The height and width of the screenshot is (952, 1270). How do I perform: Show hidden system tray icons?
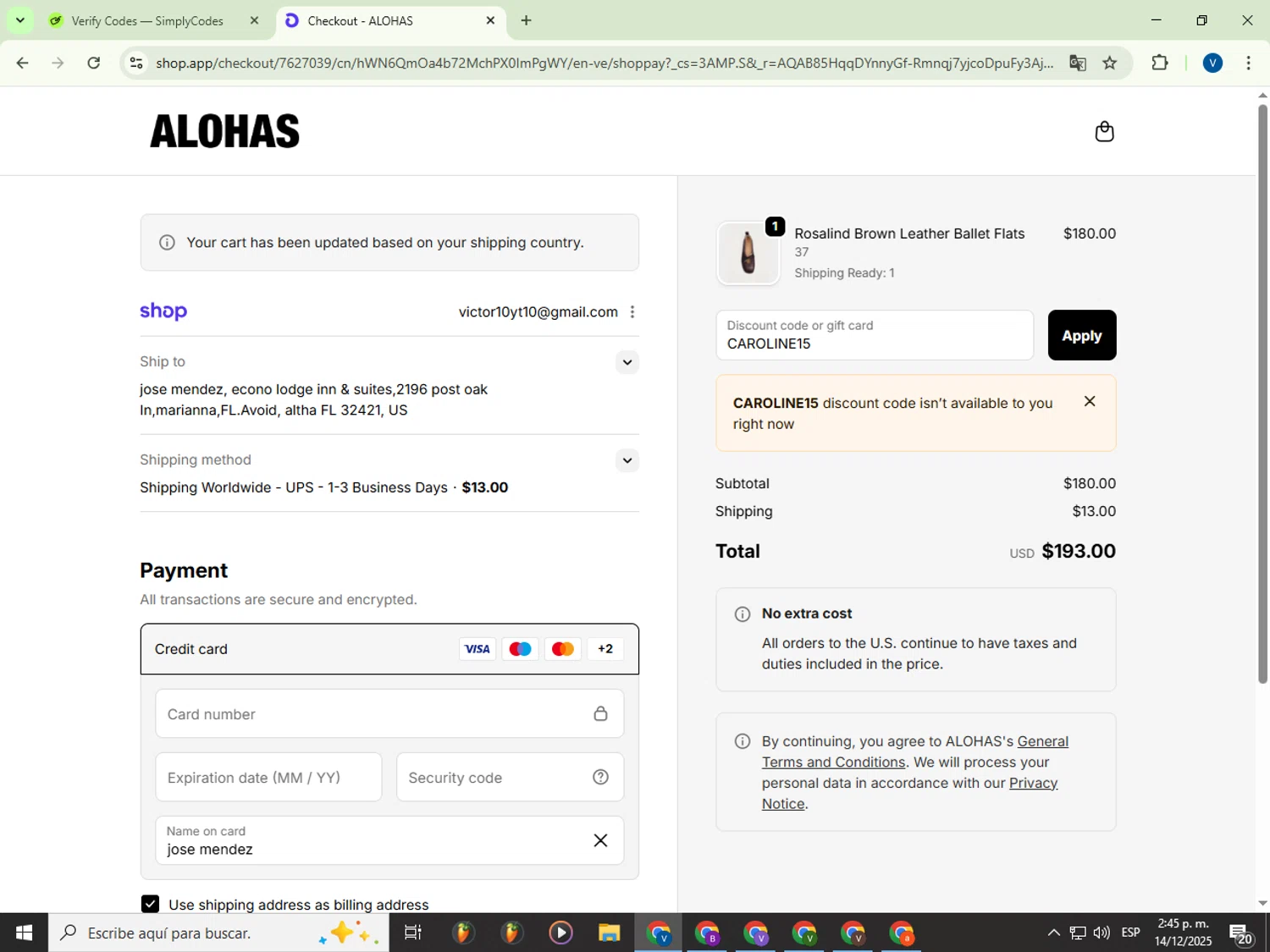[x=1053, y=933]
